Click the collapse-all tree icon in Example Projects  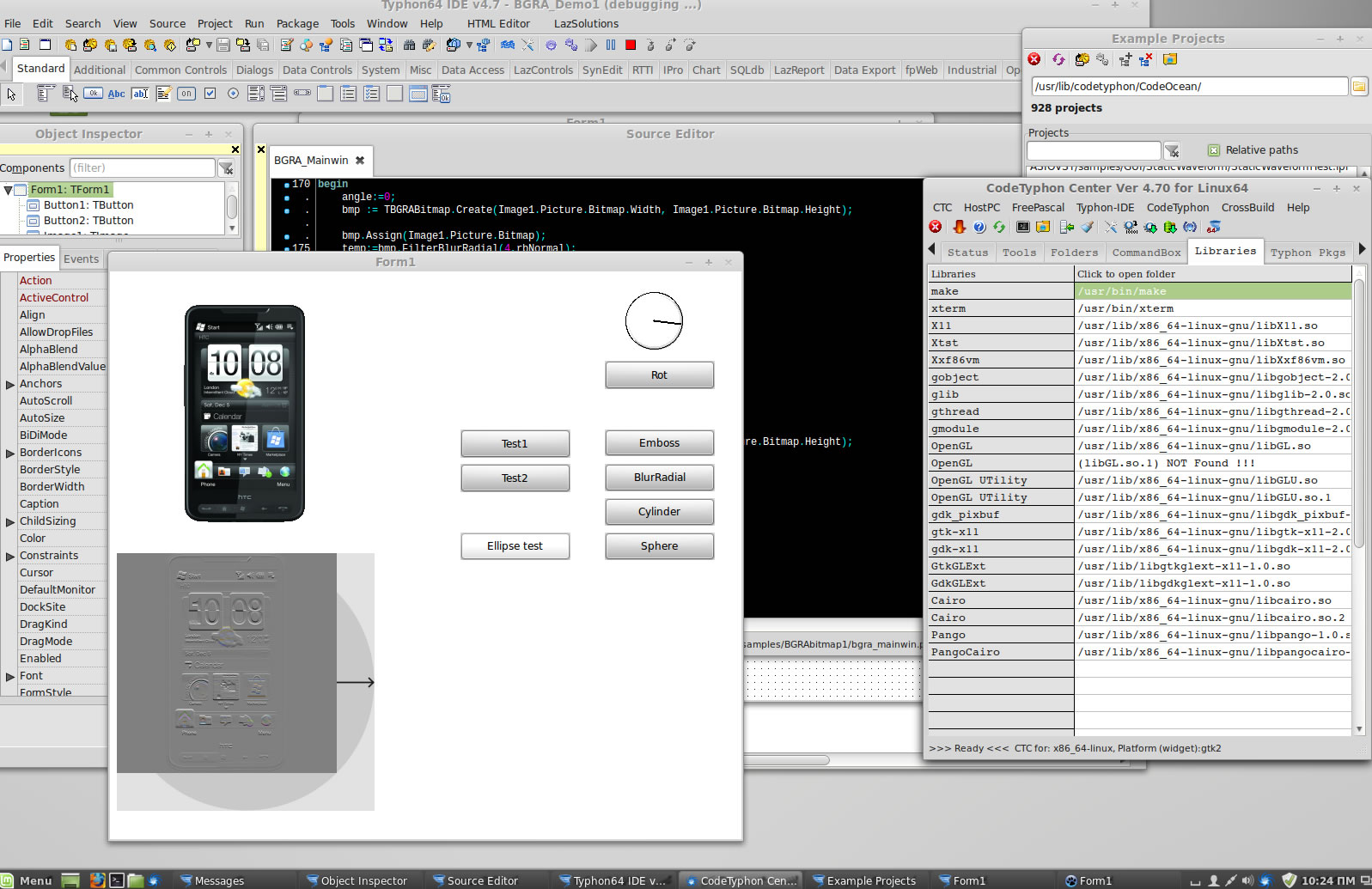1146,59
